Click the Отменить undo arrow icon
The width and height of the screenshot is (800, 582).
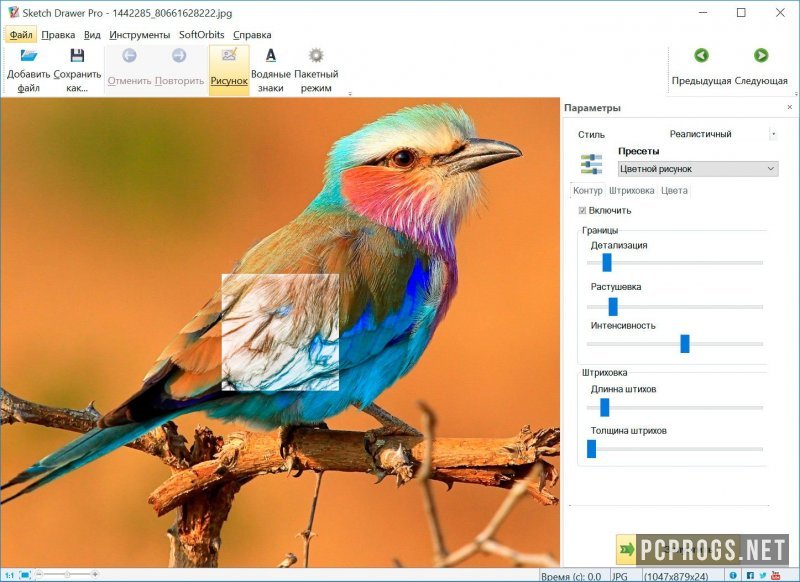[129, 55]
